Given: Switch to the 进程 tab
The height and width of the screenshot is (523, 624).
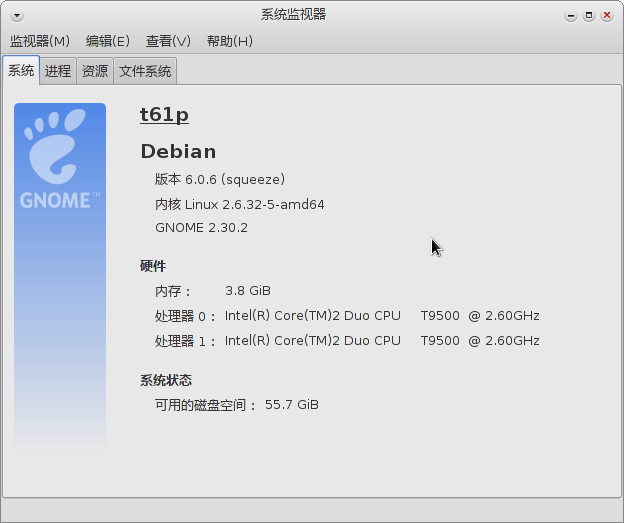Looking at the screenshot, I should [x=58, y=71].
